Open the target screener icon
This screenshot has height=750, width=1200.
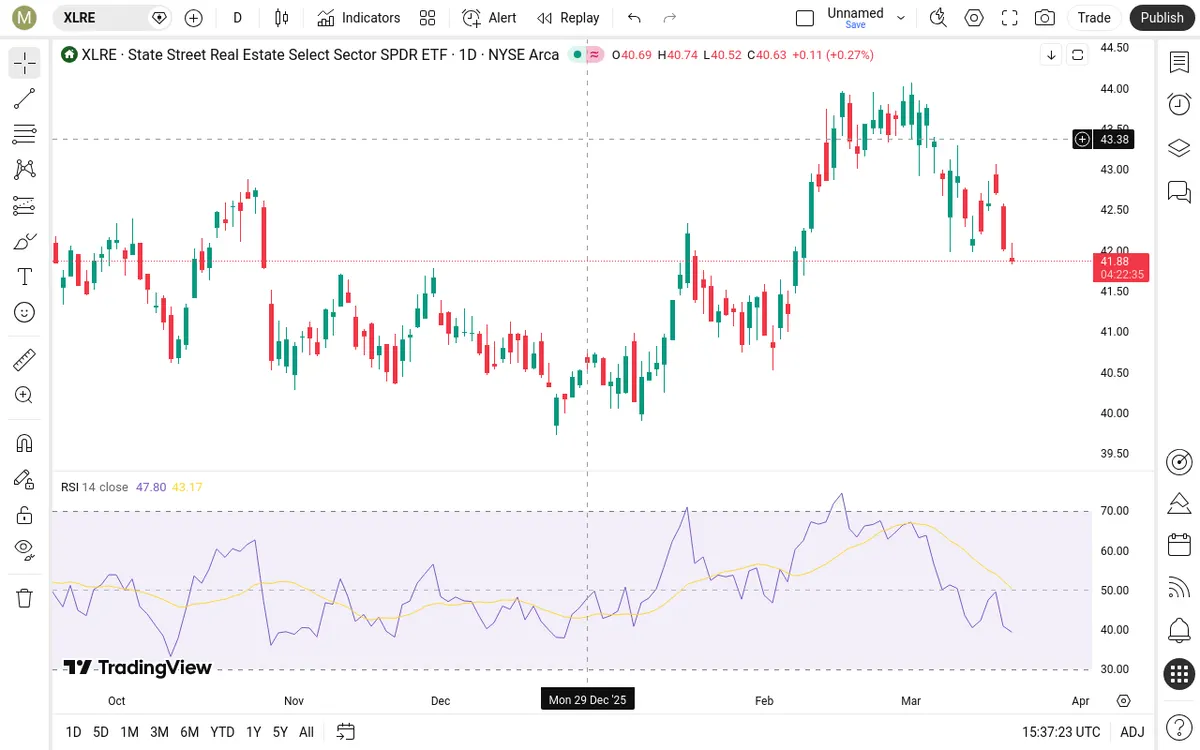[1179, 461]
